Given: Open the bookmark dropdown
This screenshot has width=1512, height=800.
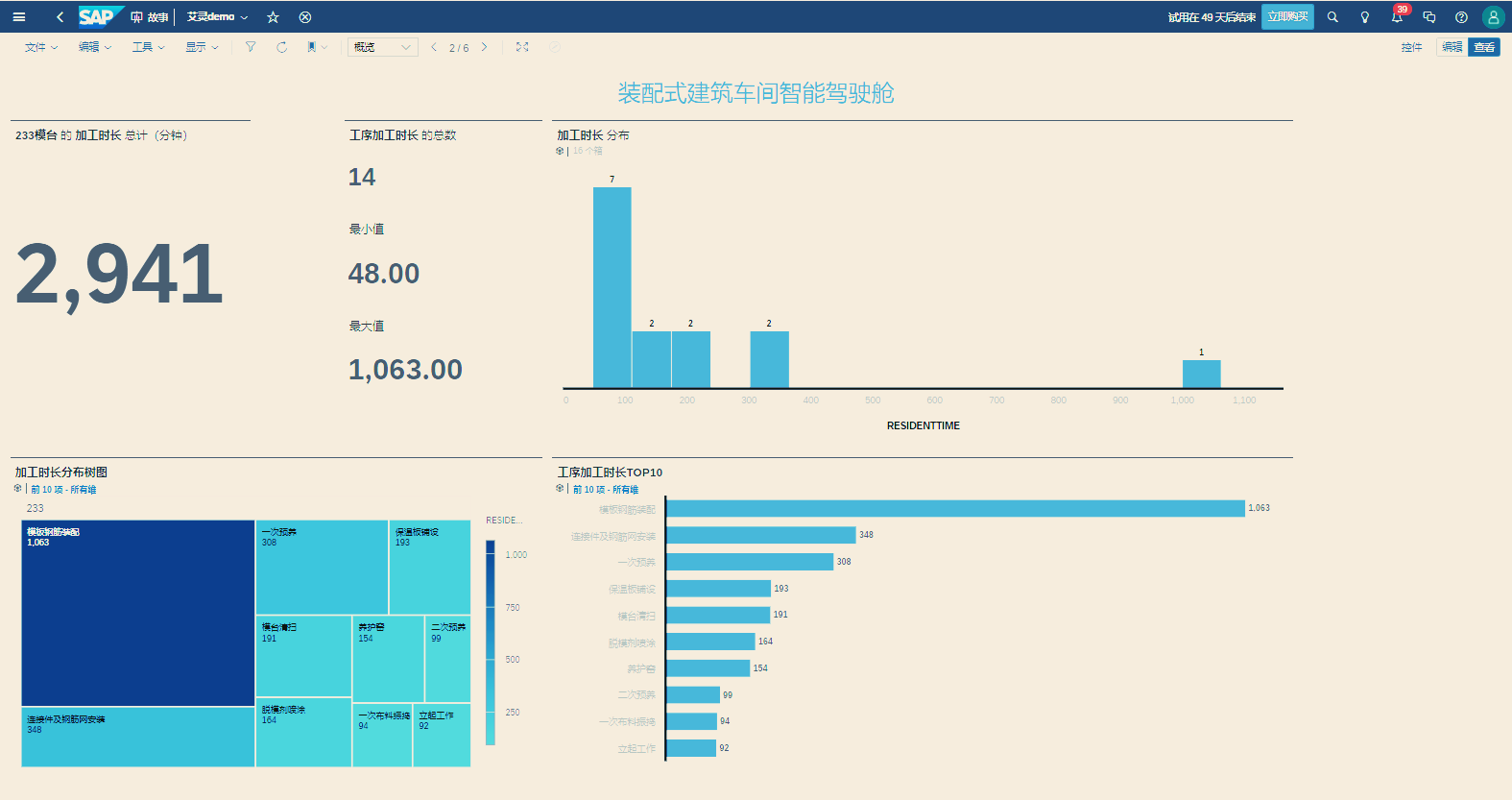Looking at the screenshot, I should click(317, 47).
